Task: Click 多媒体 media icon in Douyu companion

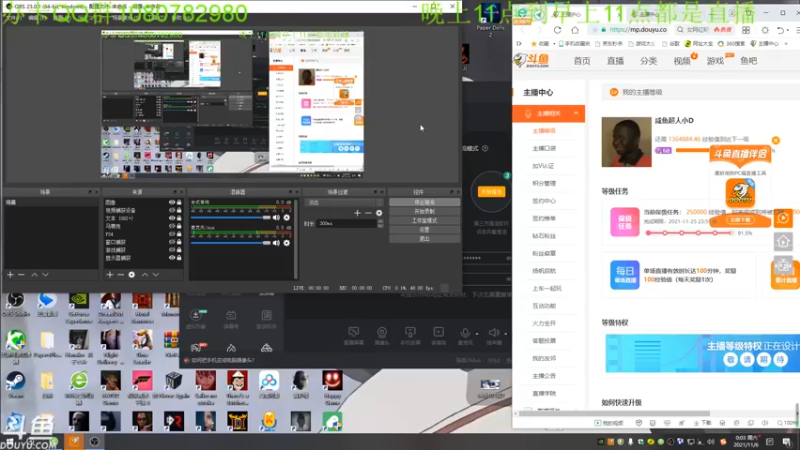Action: (438, 333)
